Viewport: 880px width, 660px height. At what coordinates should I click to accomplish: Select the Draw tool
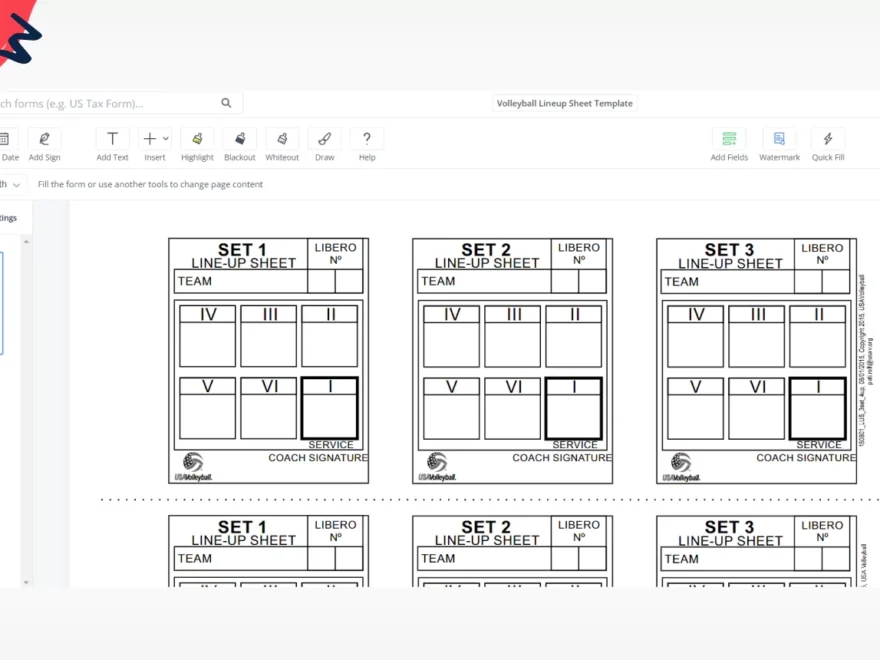(x=324, y=145)
